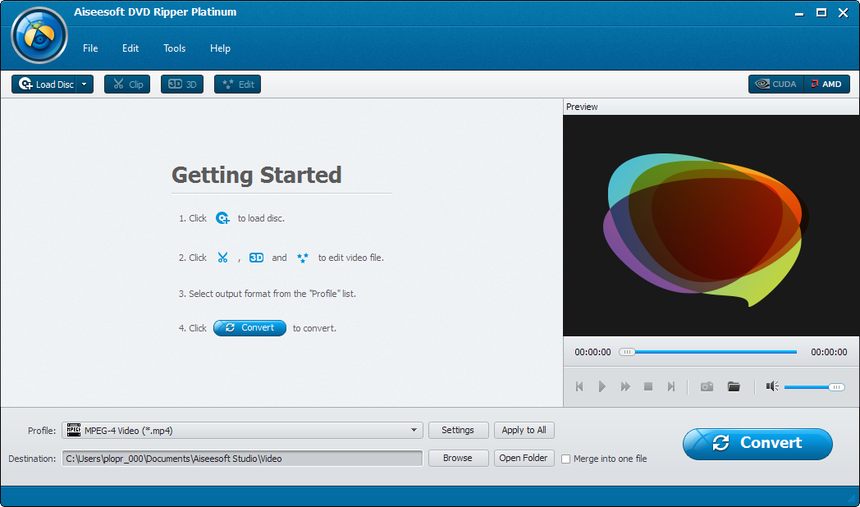Open the Profile format dropdown
The width and height of the screenshot is (860, 507).
coord(242,431)
